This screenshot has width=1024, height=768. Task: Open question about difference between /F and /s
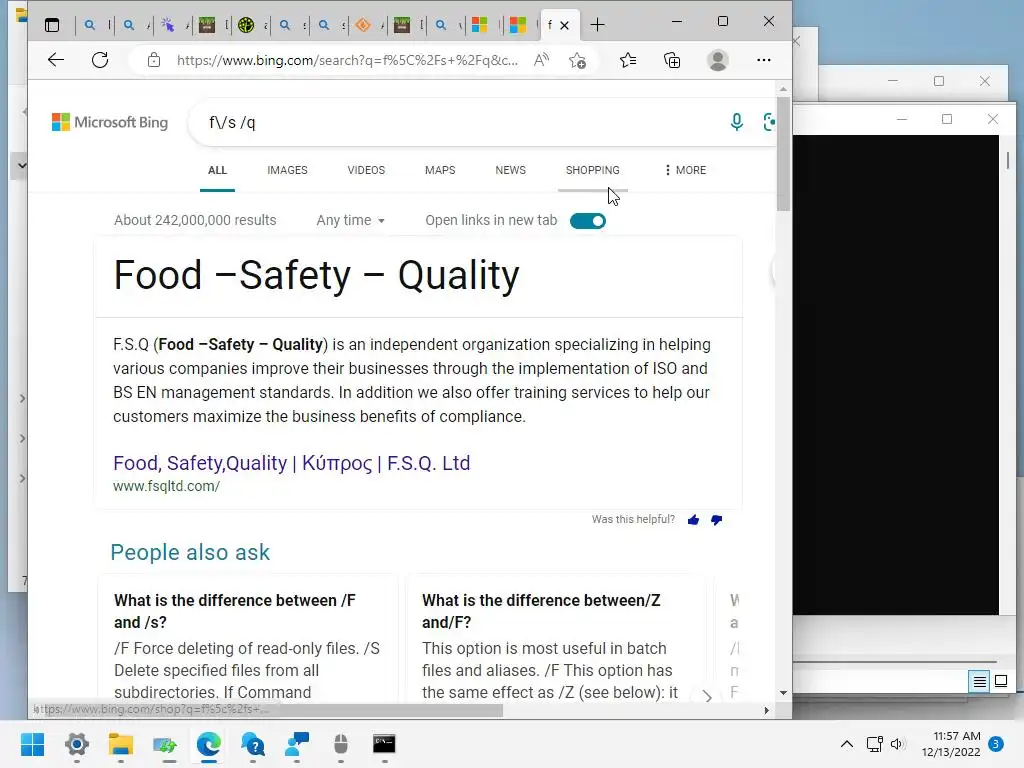coord(235,611)
